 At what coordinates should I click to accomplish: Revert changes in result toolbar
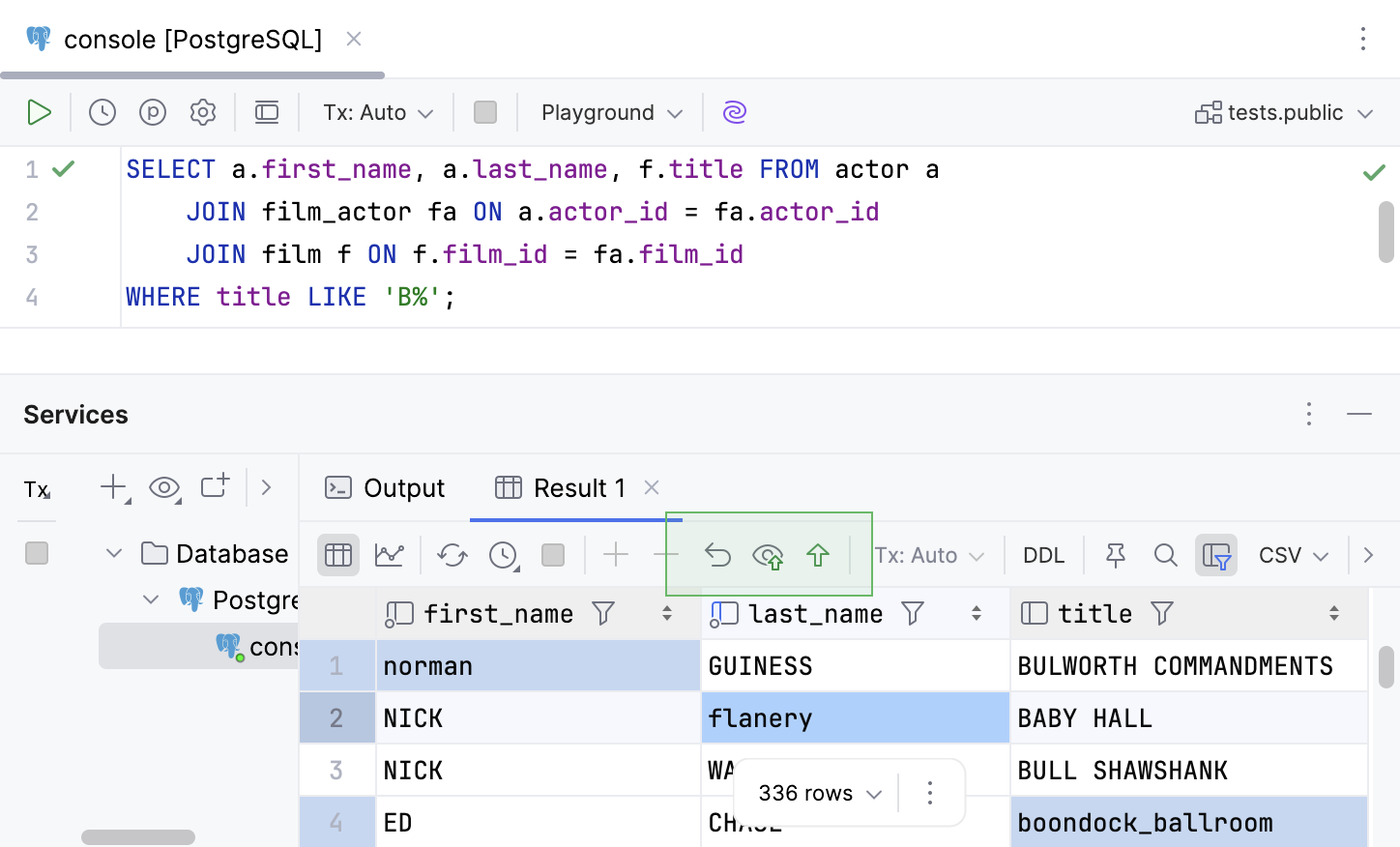[717, 555]
